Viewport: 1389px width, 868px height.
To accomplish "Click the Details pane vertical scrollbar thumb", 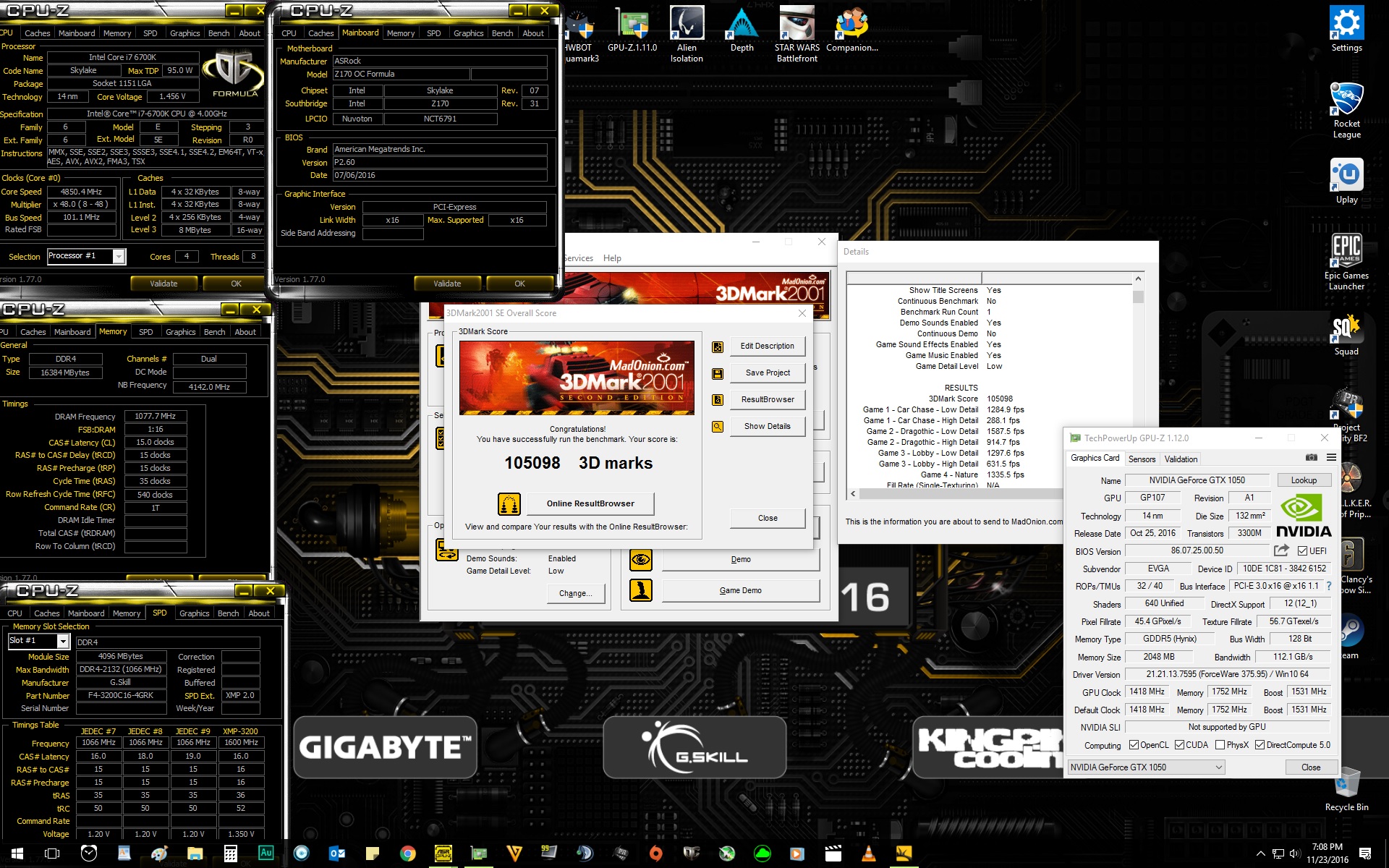I will [1138, 297].
